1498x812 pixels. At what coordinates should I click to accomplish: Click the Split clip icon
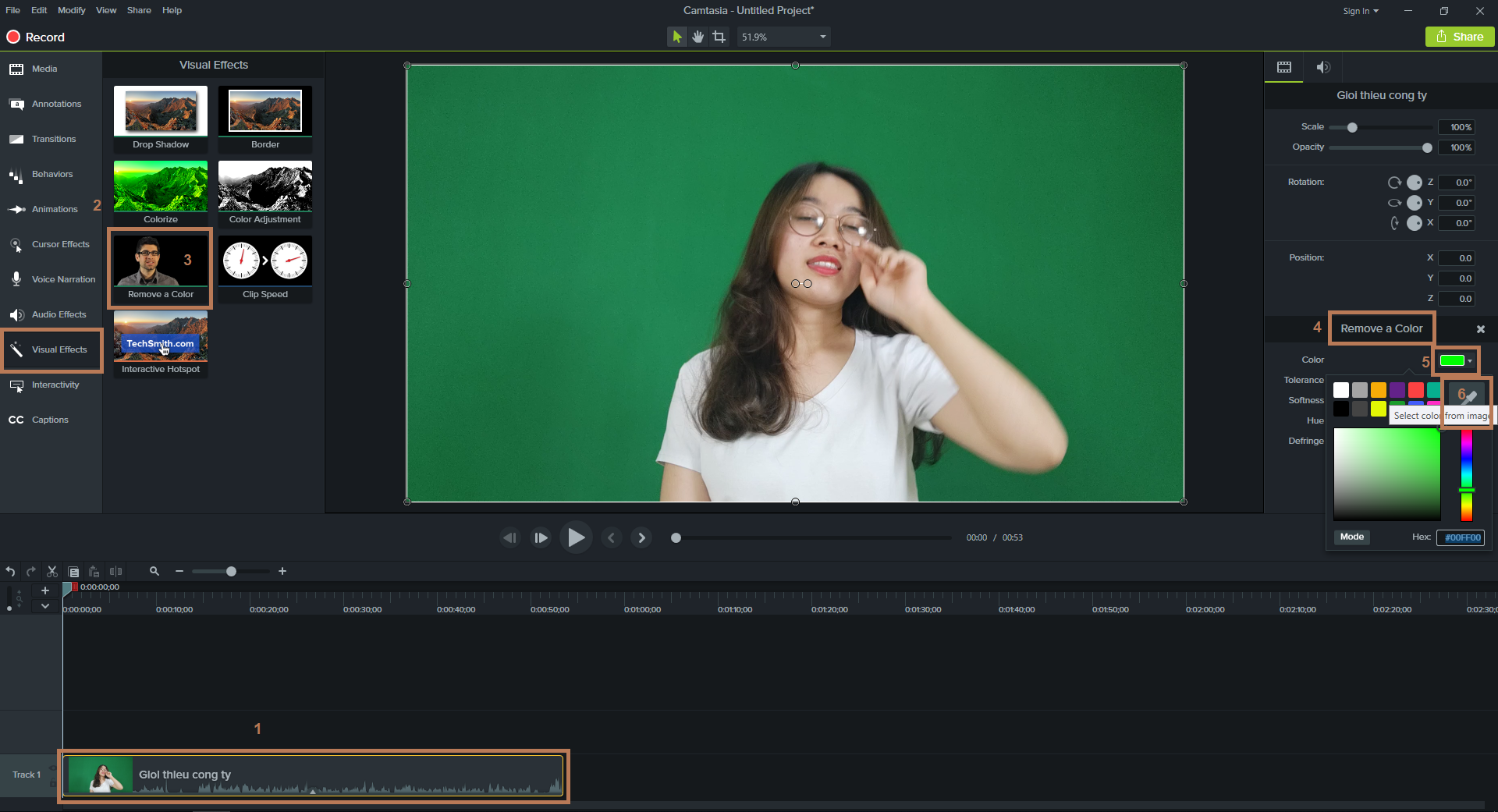[x=115, y=572]
